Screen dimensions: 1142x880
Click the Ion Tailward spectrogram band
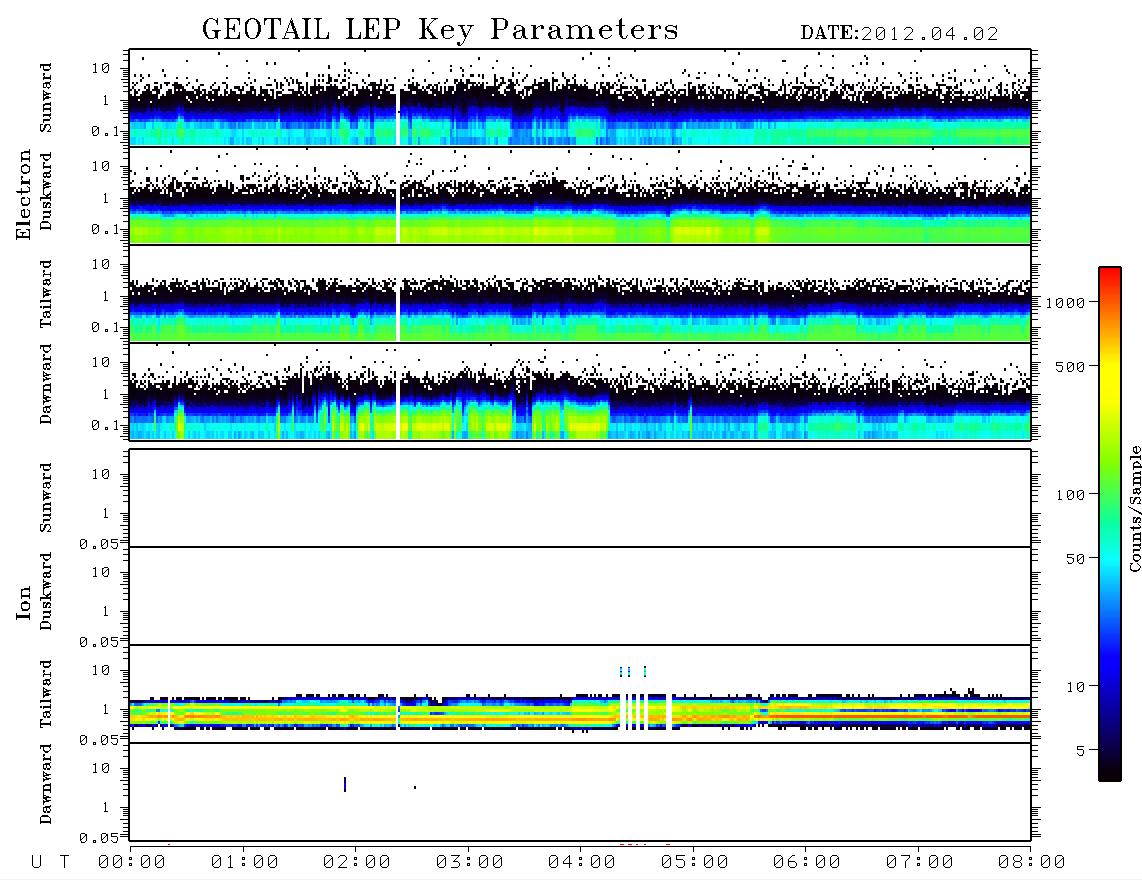(580, 712)
